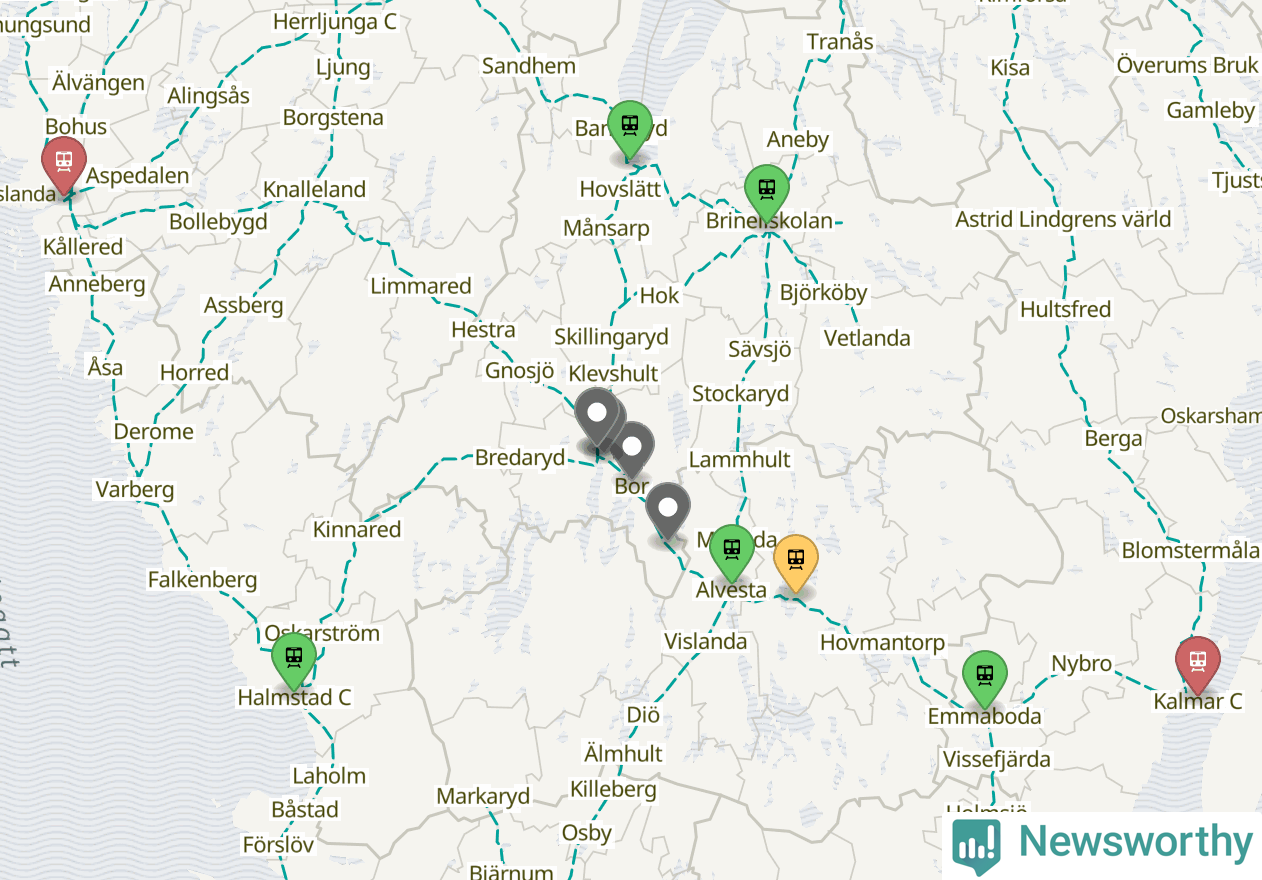Click the grey marker southeast of Bor

coord(668,507)
